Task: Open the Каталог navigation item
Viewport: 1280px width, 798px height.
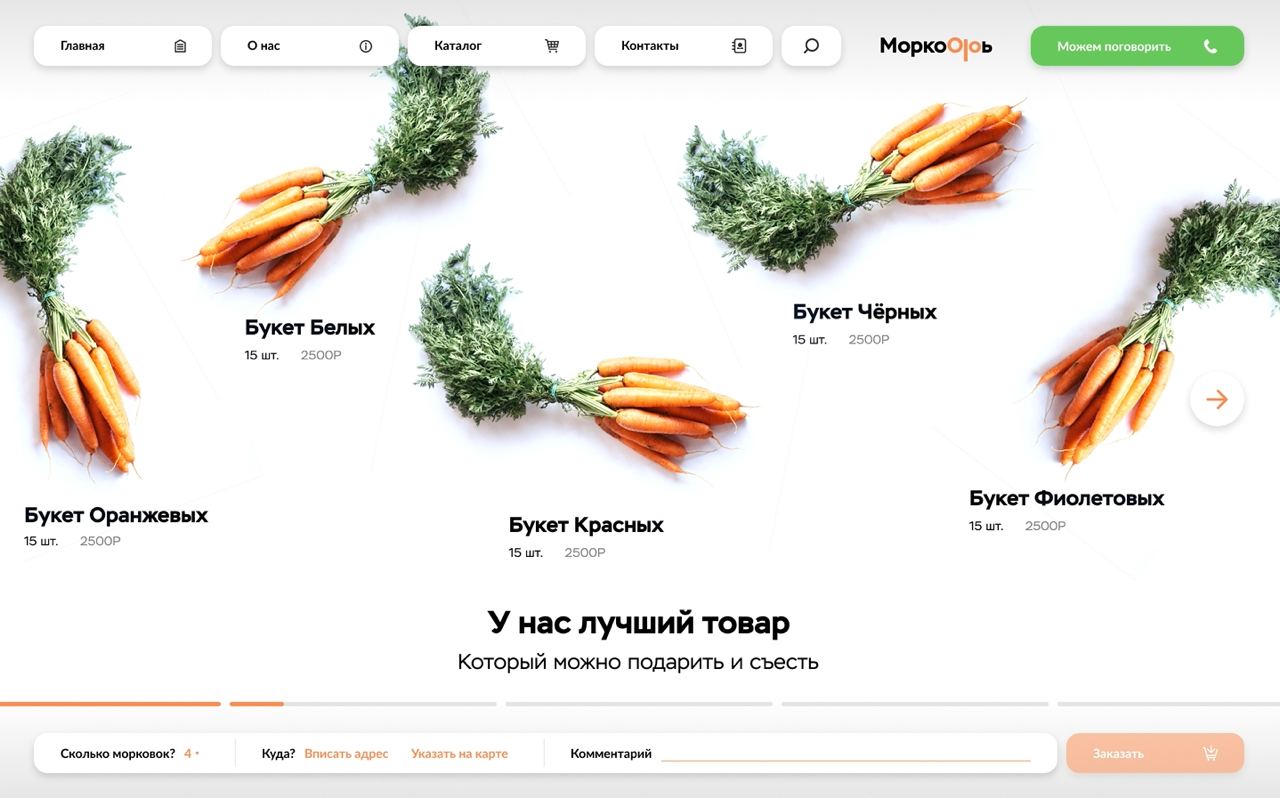Action: (x=496, y=46)
